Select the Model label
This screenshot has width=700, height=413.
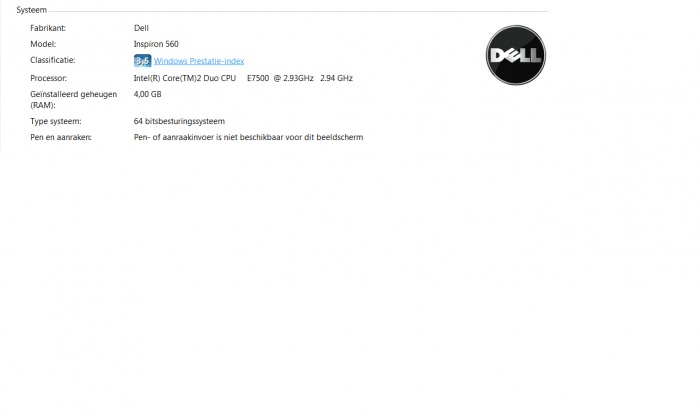pyautogui.click(x=43, y=44)
